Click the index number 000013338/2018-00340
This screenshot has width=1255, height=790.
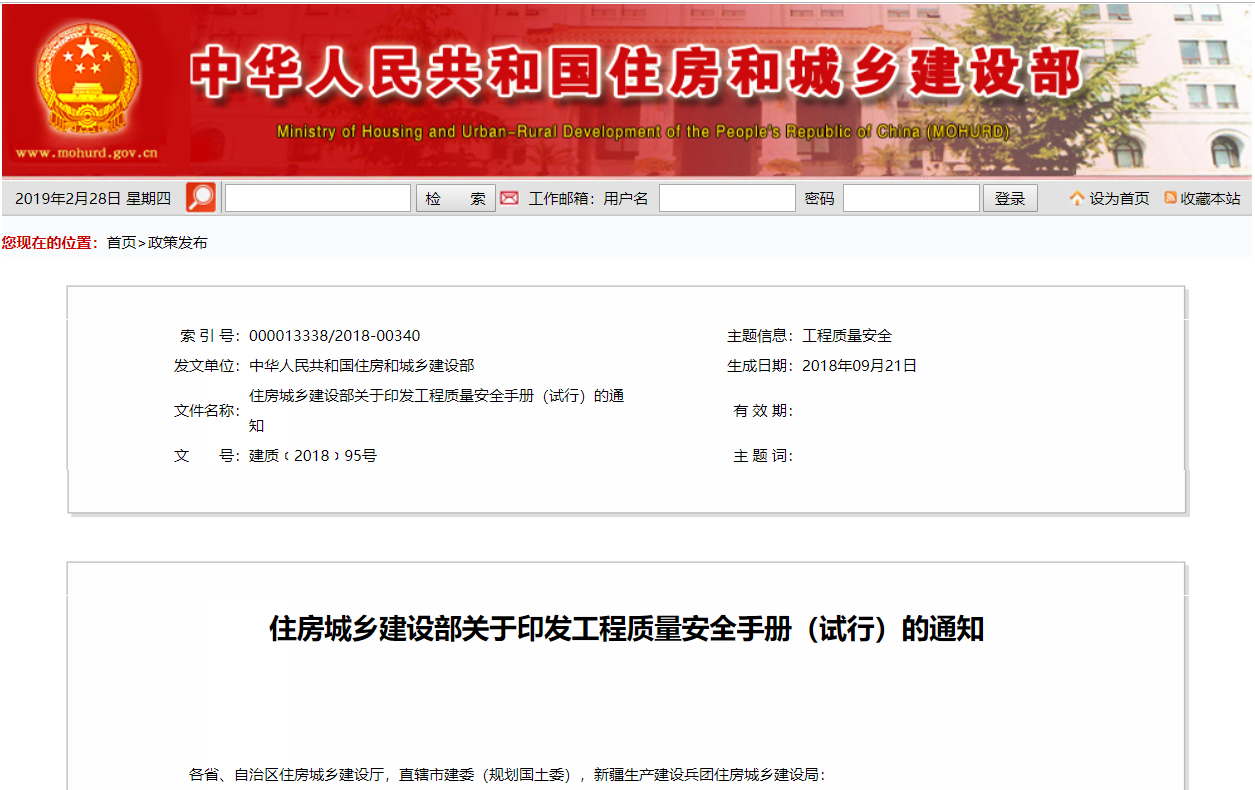(334, 336)
